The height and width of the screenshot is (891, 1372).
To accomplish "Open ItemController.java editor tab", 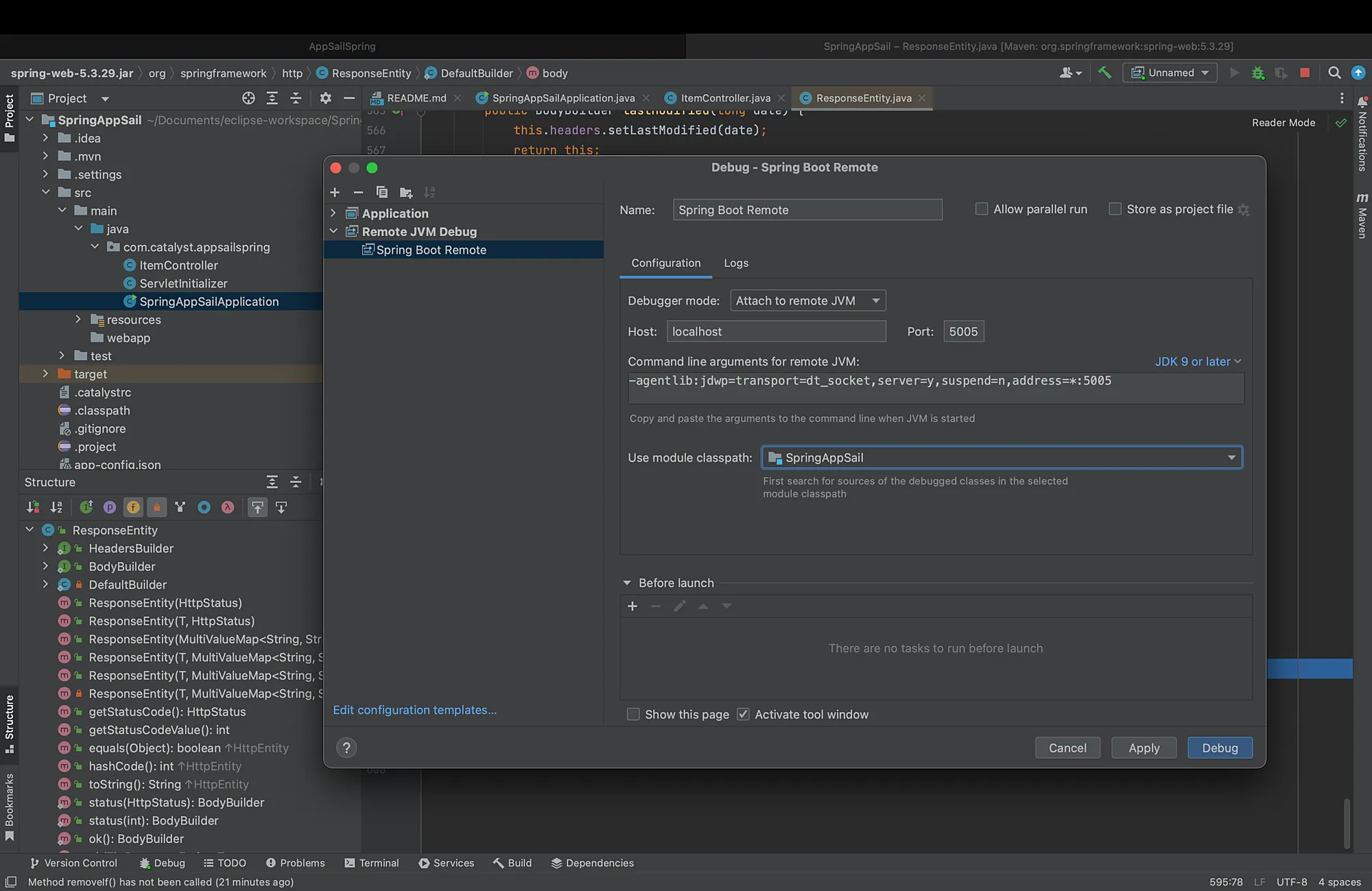I will (726, 98).
